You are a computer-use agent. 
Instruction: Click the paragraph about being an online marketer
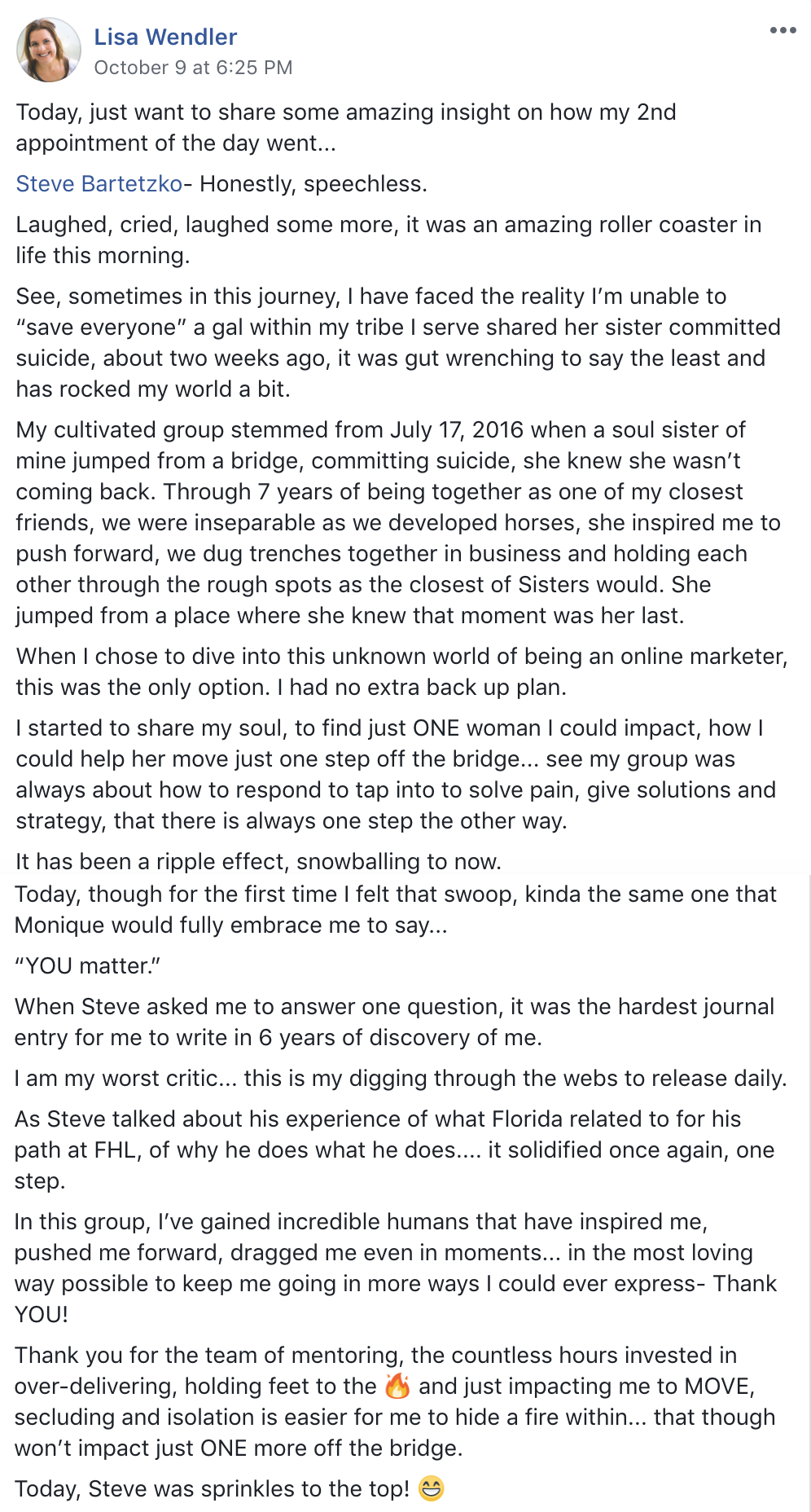click(x=401, y=672)
